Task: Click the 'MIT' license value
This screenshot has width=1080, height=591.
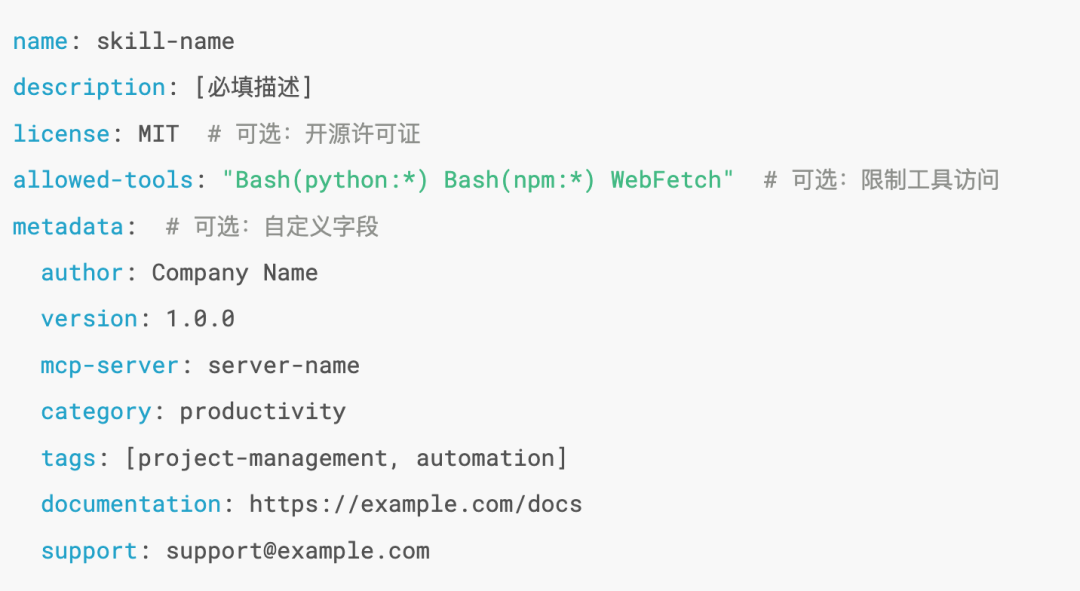Action: pos(159,134)
